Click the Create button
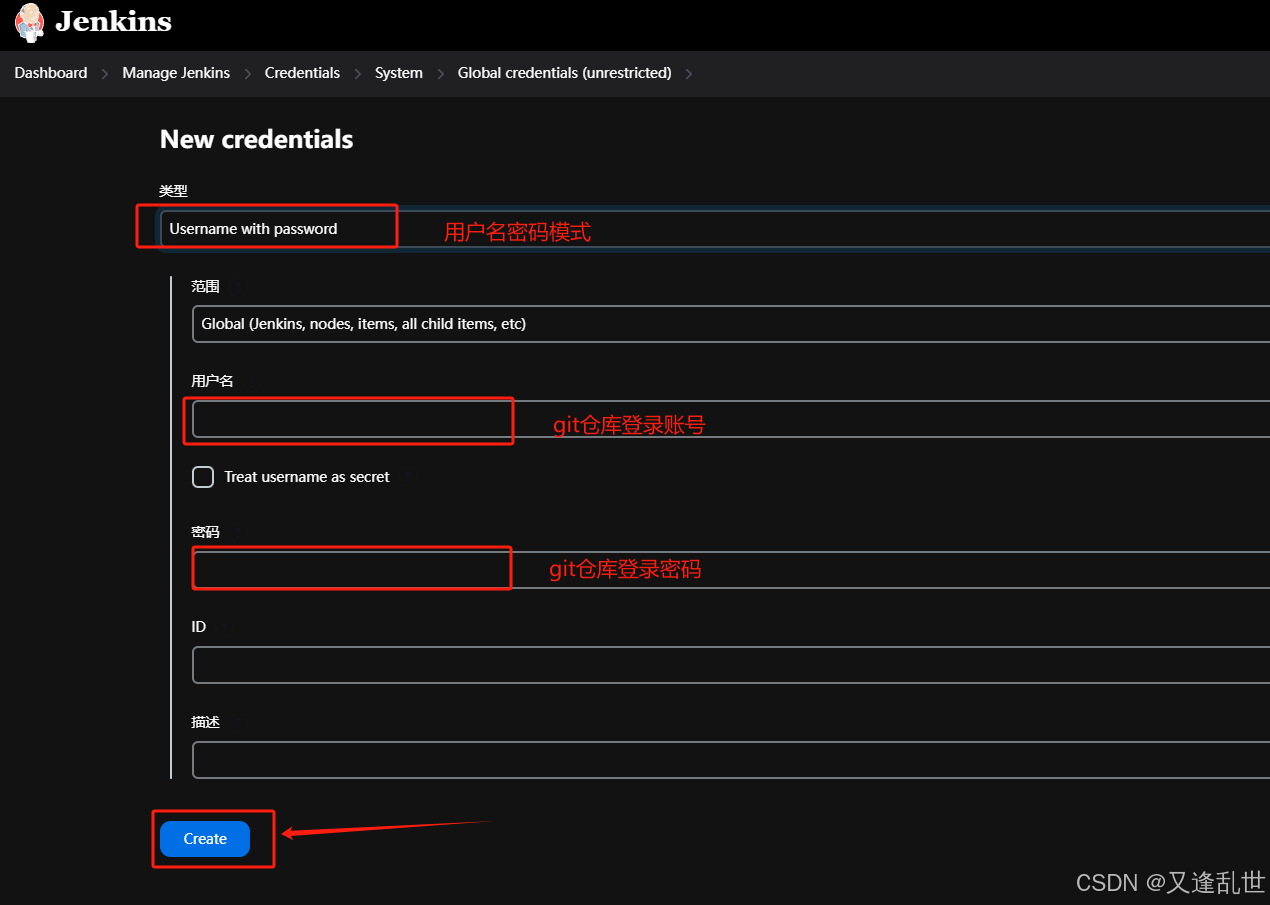This screenshot has width=1270, height=905. pyautogui.click(x=205, y=839)
